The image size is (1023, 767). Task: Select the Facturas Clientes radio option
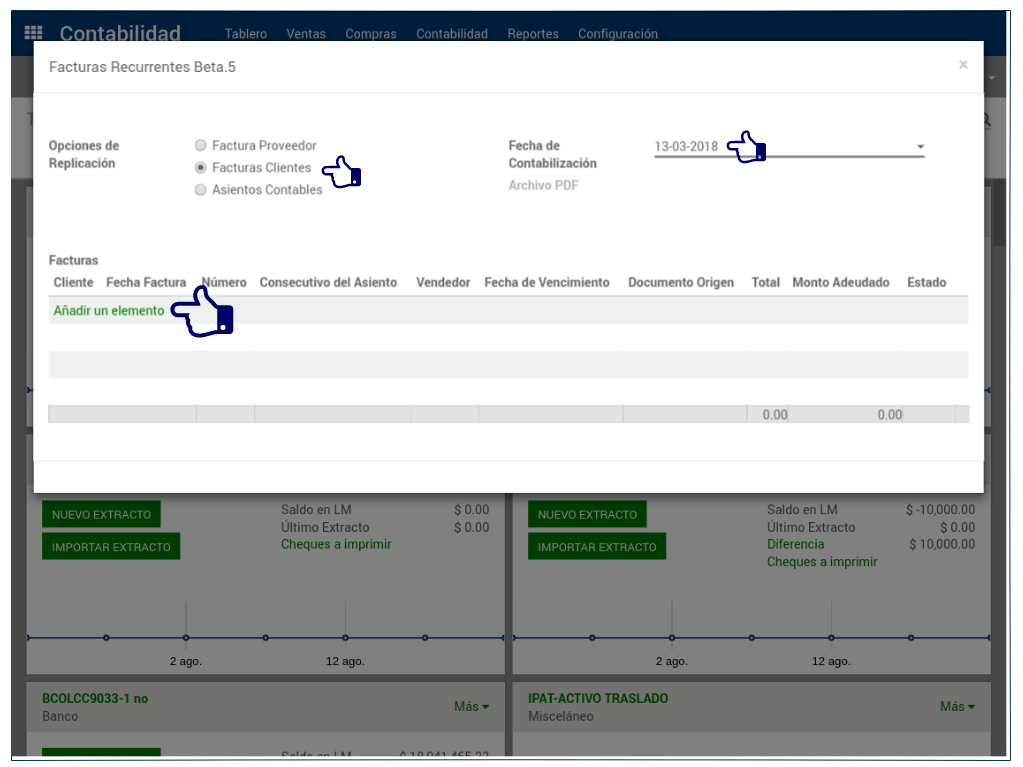[201, 168]
